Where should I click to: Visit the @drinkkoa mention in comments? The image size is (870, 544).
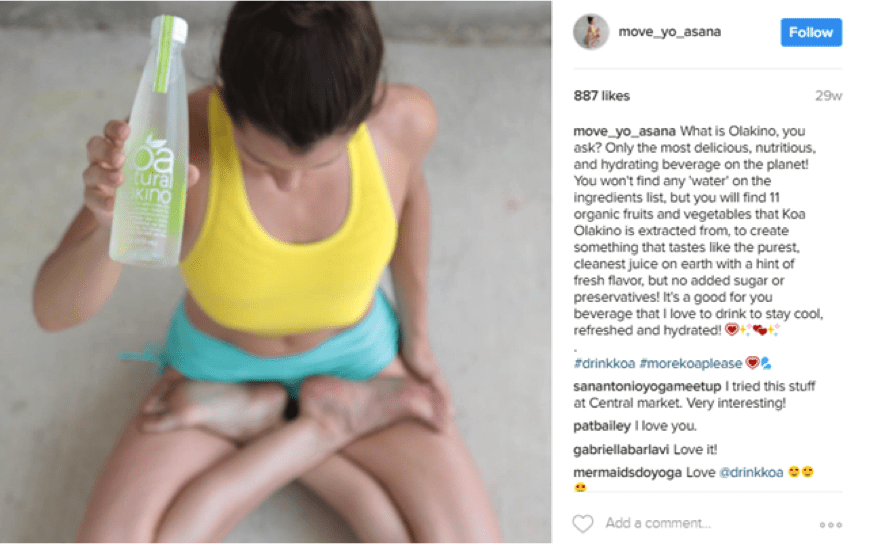[x=751, y=472]
